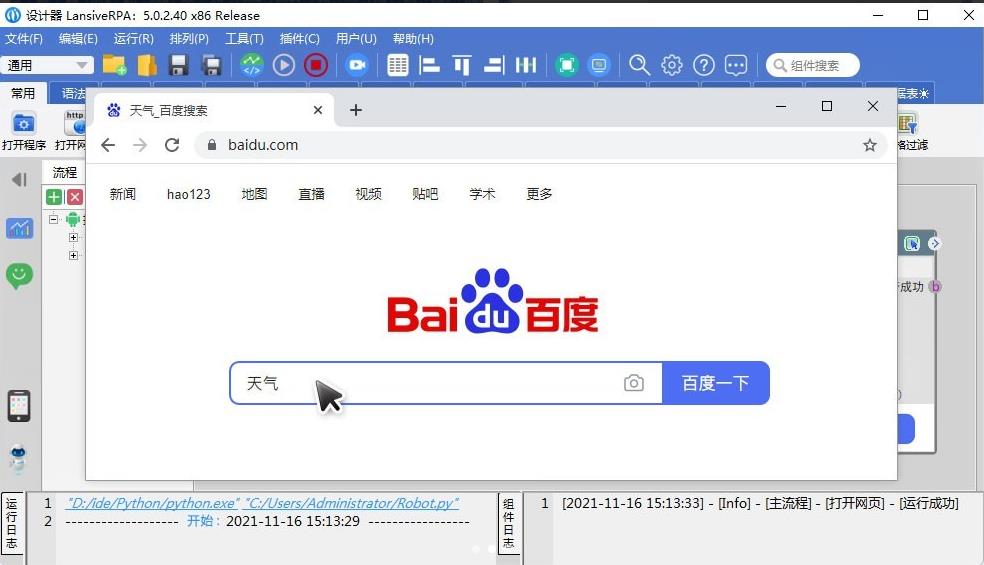Expand the second child tree node

pos(73,256)
